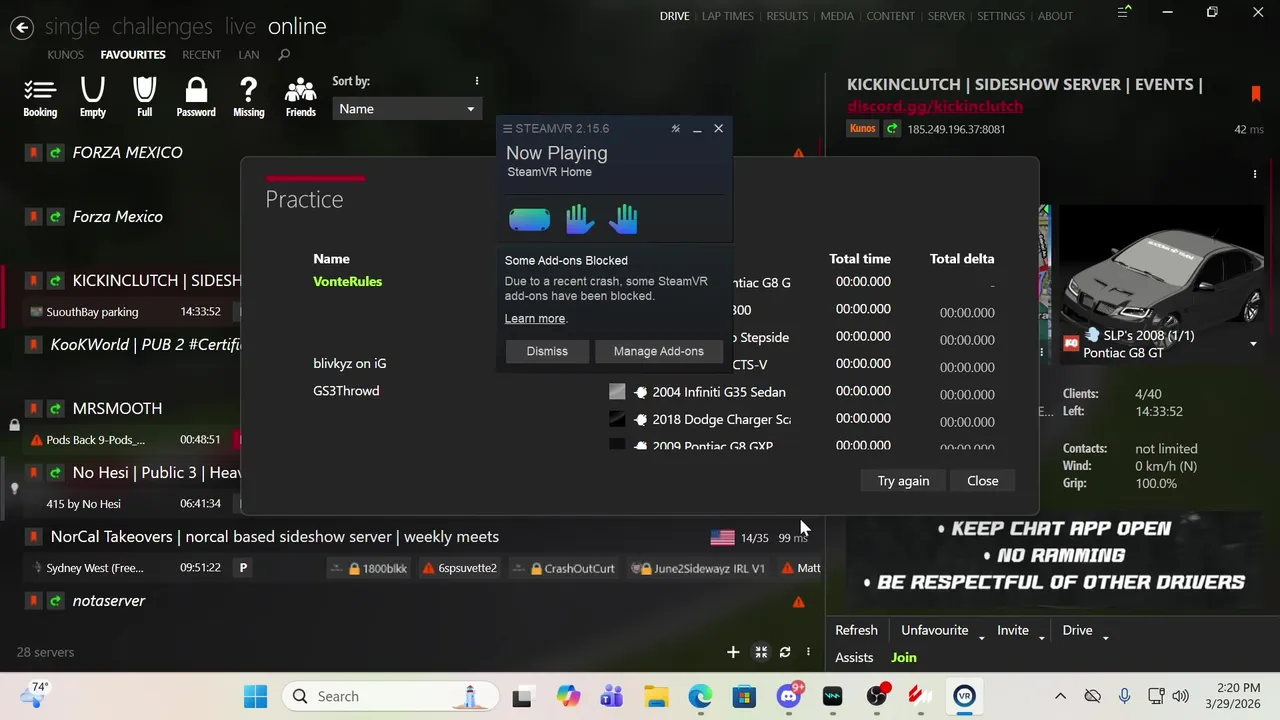Click the left controller hand icon in SteamVR
The image size is (1280, 720).
tap(580, 219)
